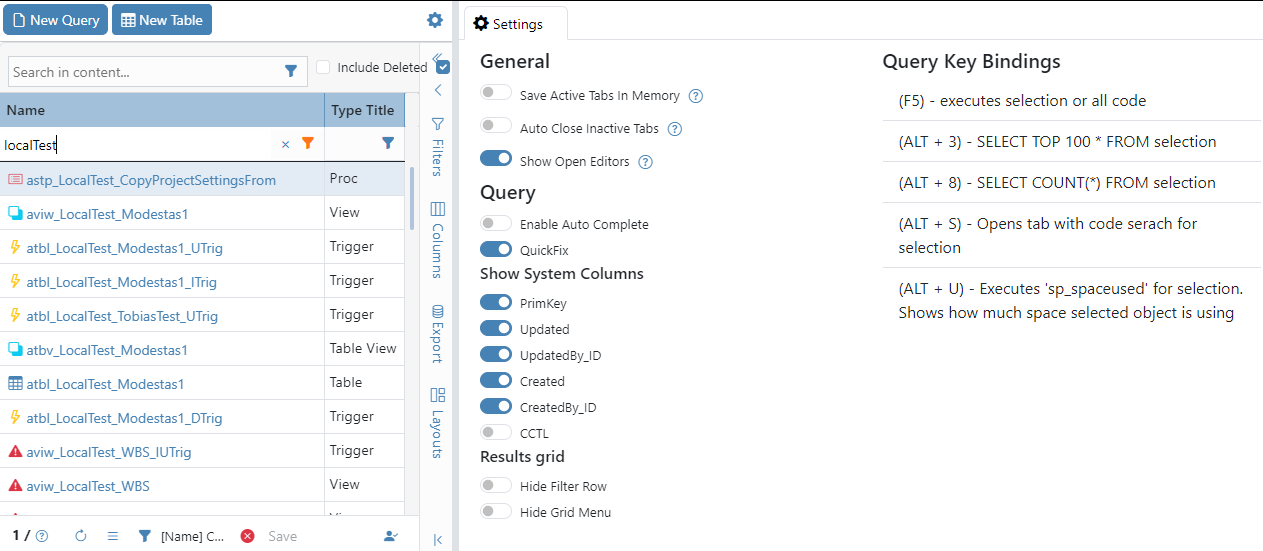
Task: Click the proc icon of astp_LocalTest_CopyProjectSettingsFrom
Action: [x=15, y=179]
